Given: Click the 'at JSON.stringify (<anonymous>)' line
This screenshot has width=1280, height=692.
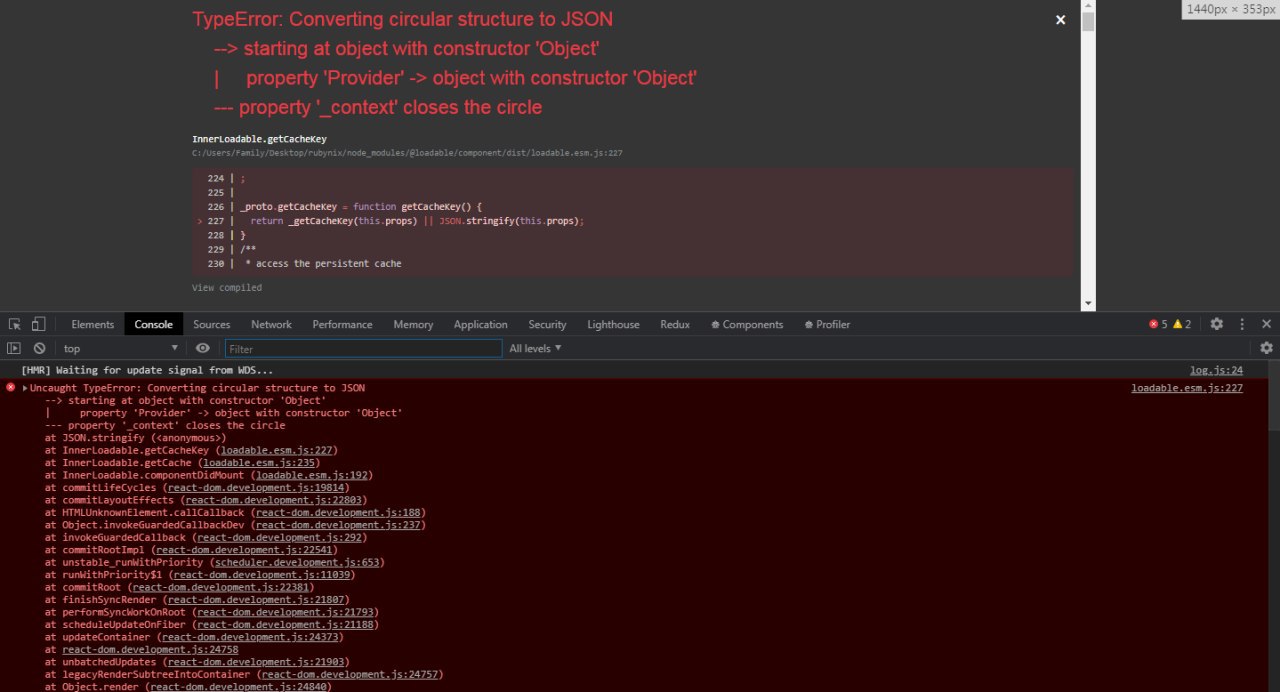Looking at the screenshot, I should [136, 438].
